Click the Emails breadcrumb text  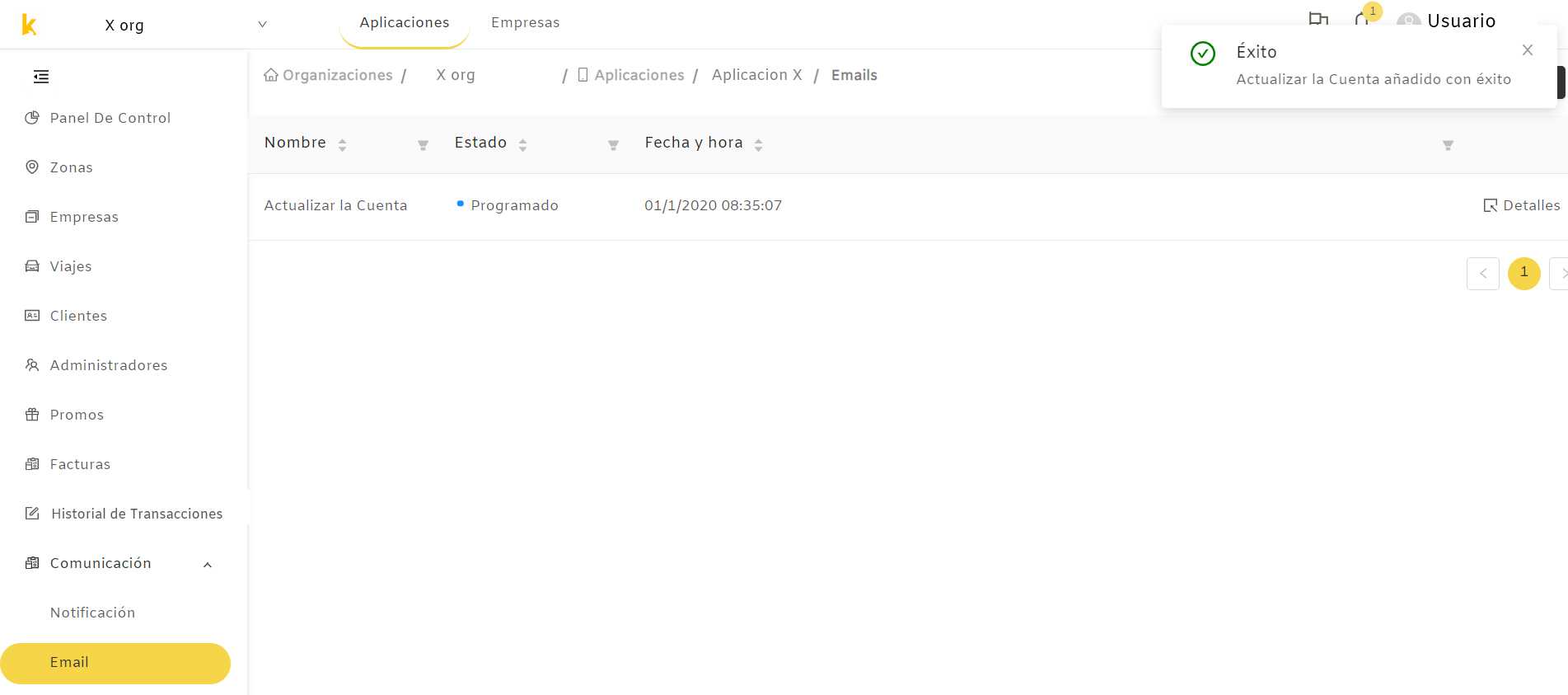tap(854, 75)
